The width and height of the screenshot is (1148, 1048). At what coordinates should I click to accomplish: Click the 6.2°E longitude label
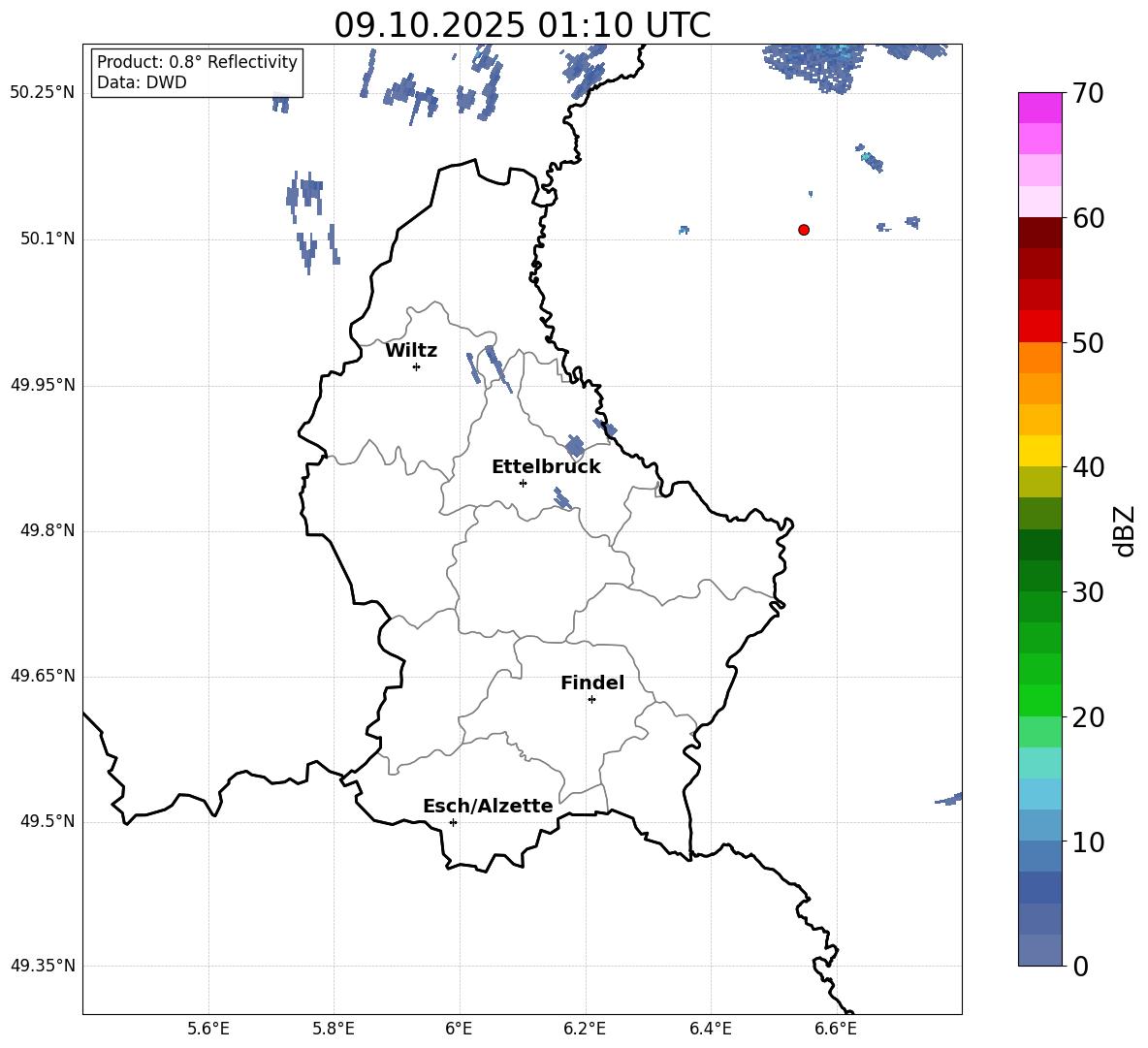[585, 1029]
